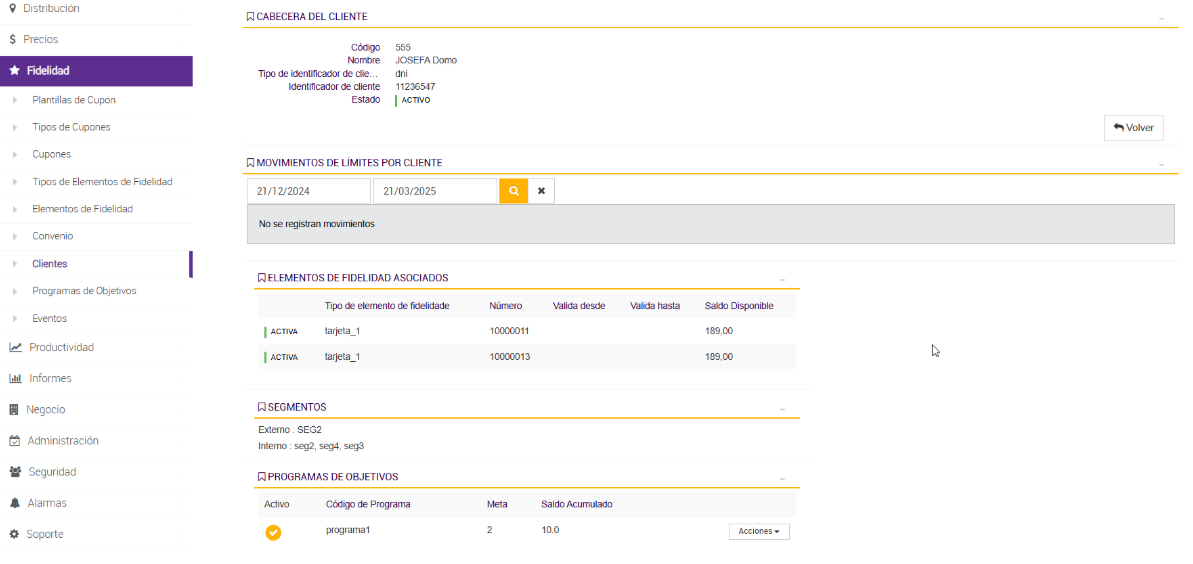Click the Negocio building icon

click(15, 409)
